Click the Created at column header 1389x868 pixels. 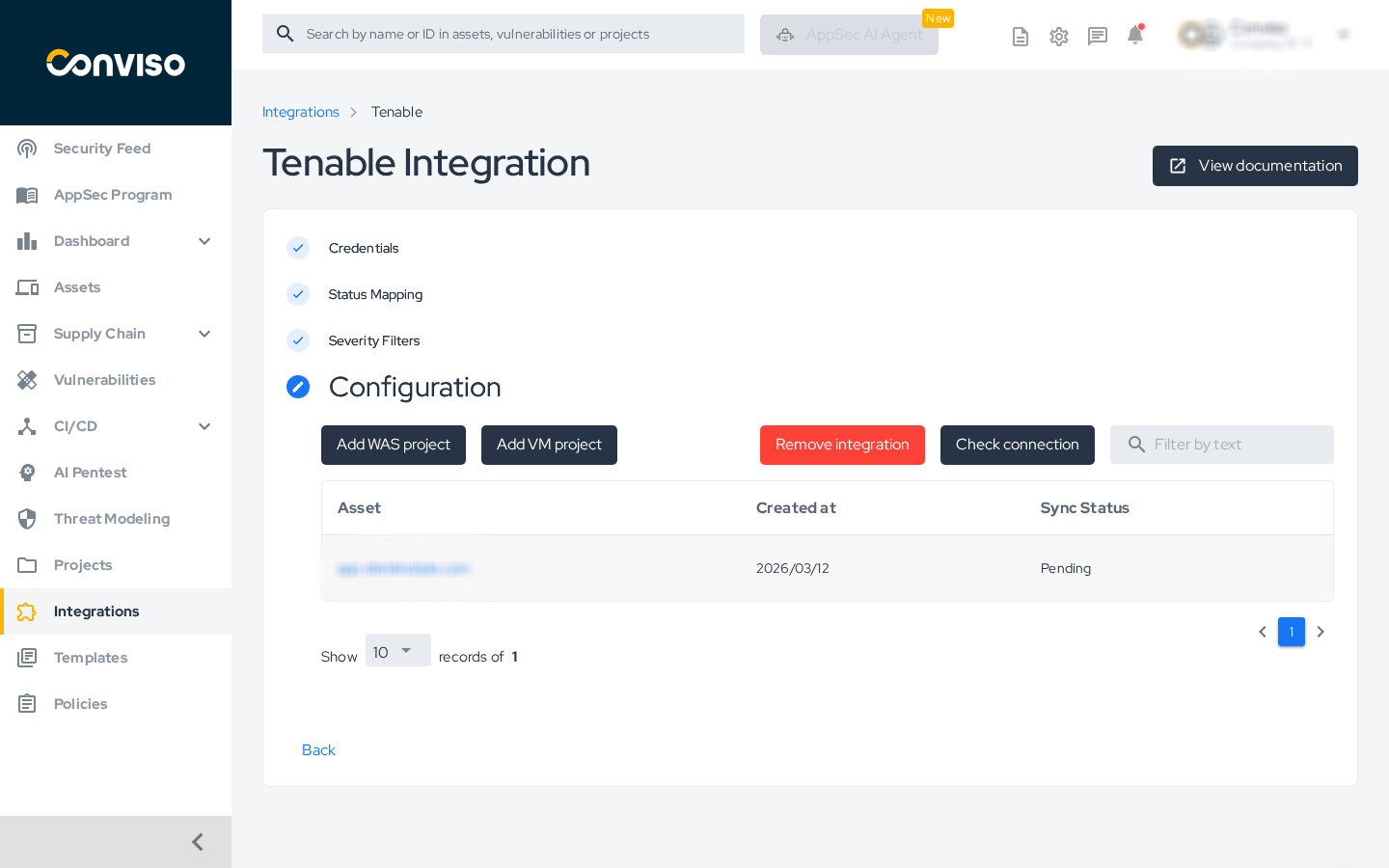click(x=796, y=508)
